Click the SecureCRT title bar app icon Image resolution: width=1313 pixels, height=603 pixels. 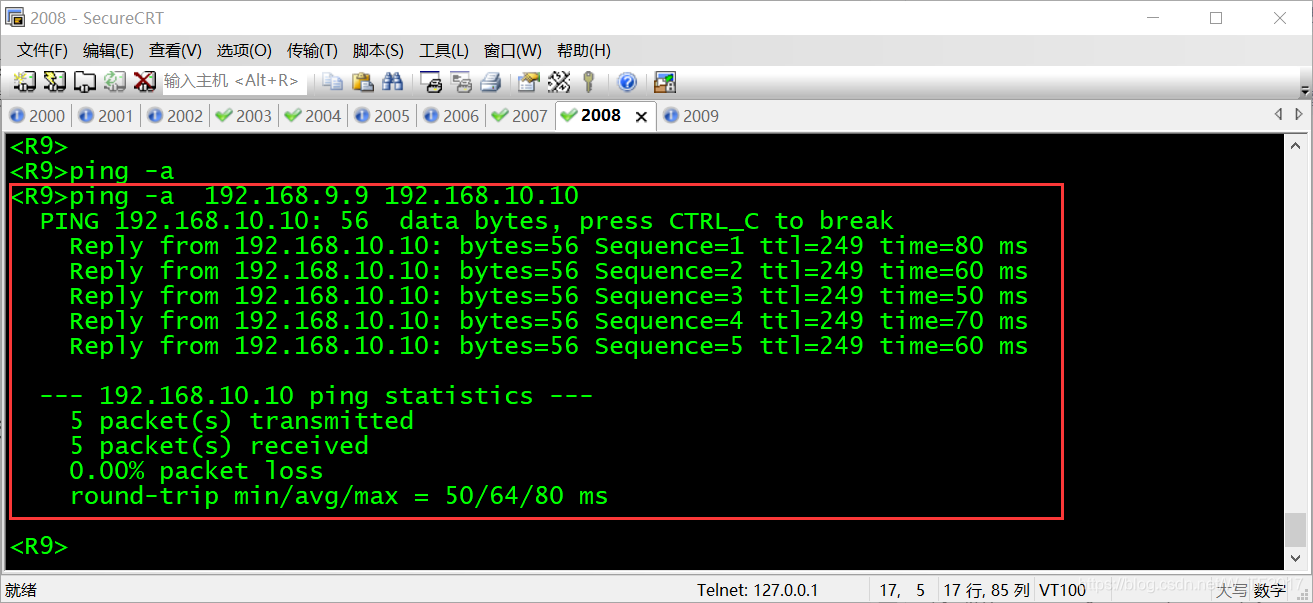point(14,18)
